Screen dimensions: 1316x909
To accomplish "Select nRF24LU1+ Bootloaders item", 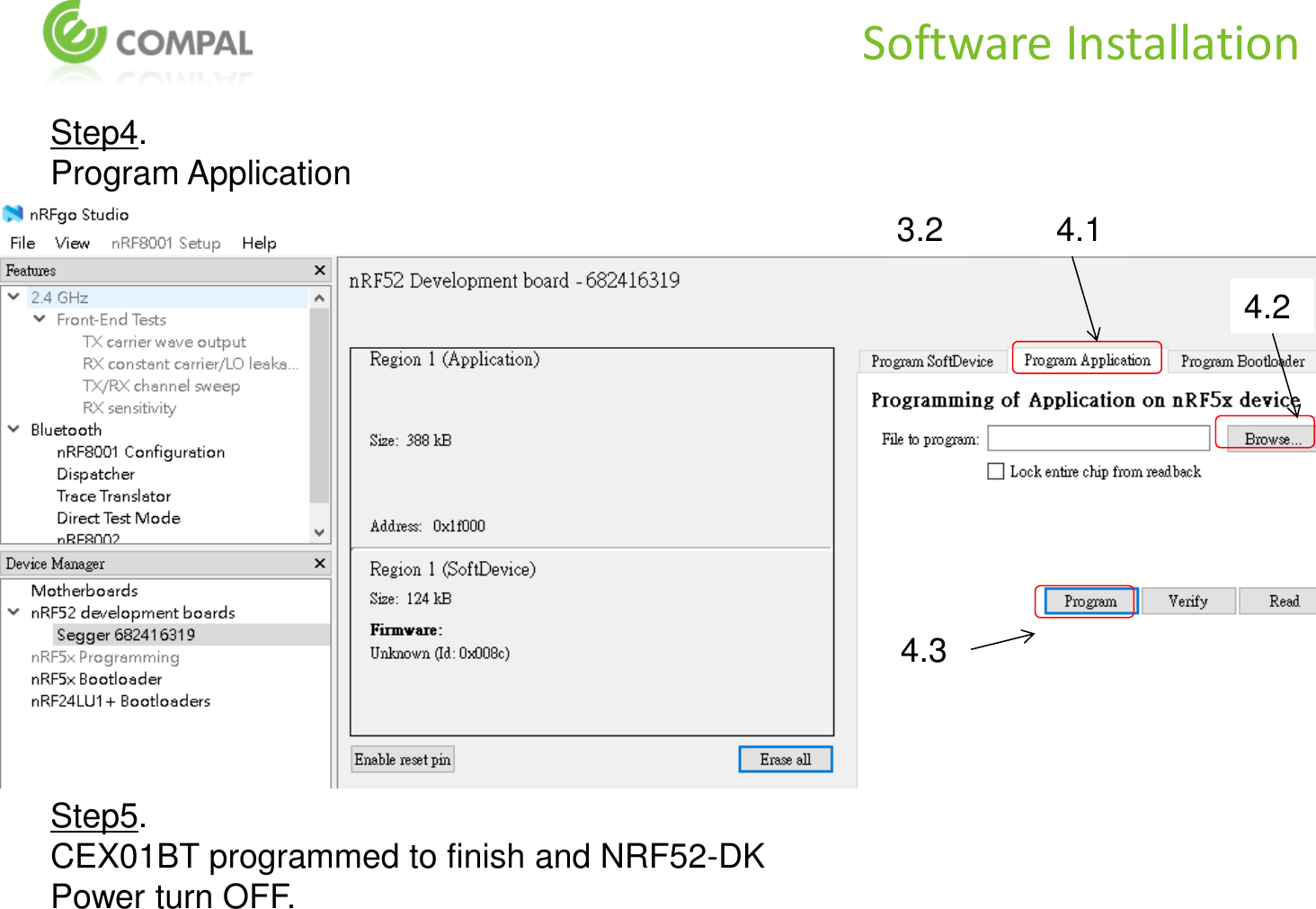I will click(120, 701).
